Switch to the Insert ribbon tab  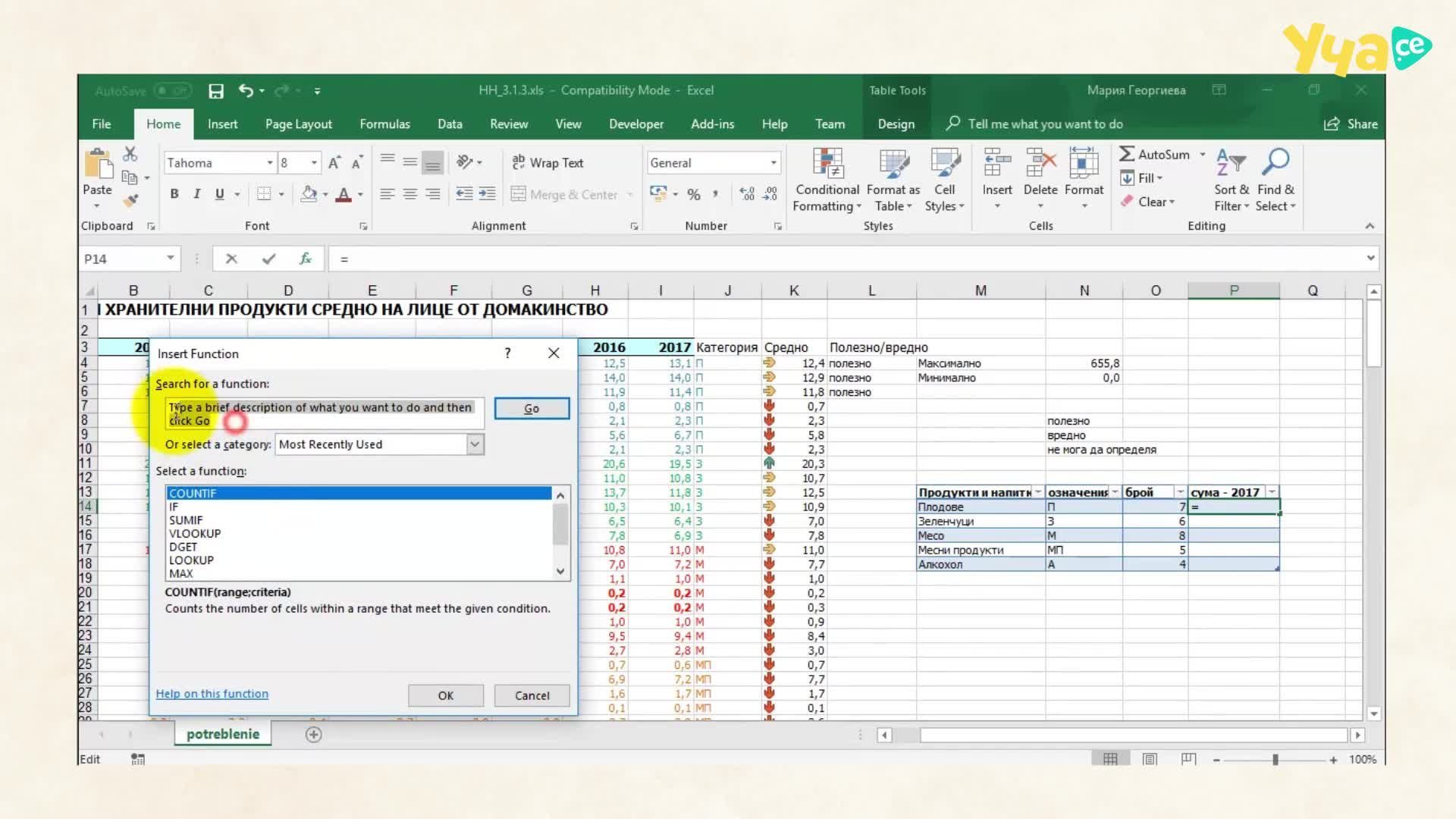tap(222, 124)
